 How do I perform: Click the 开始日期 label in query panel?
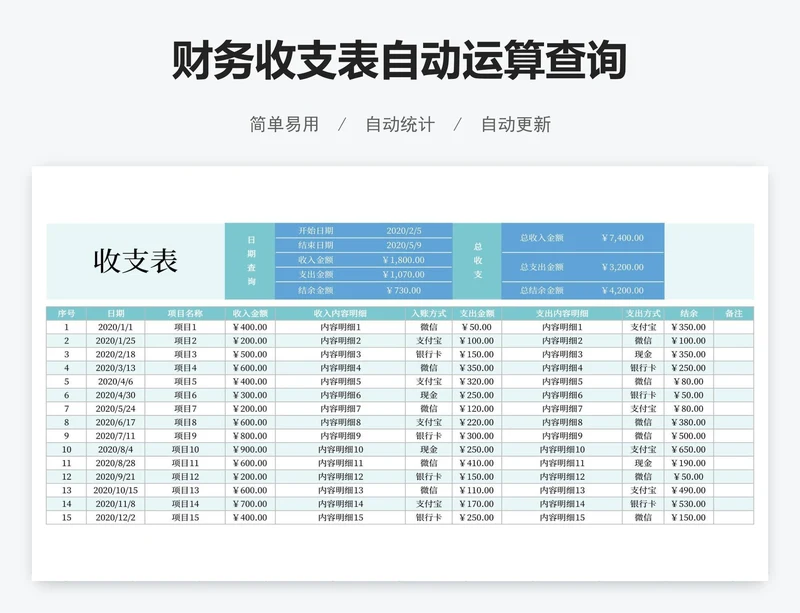pyautogui.click(x=316, y=231)
